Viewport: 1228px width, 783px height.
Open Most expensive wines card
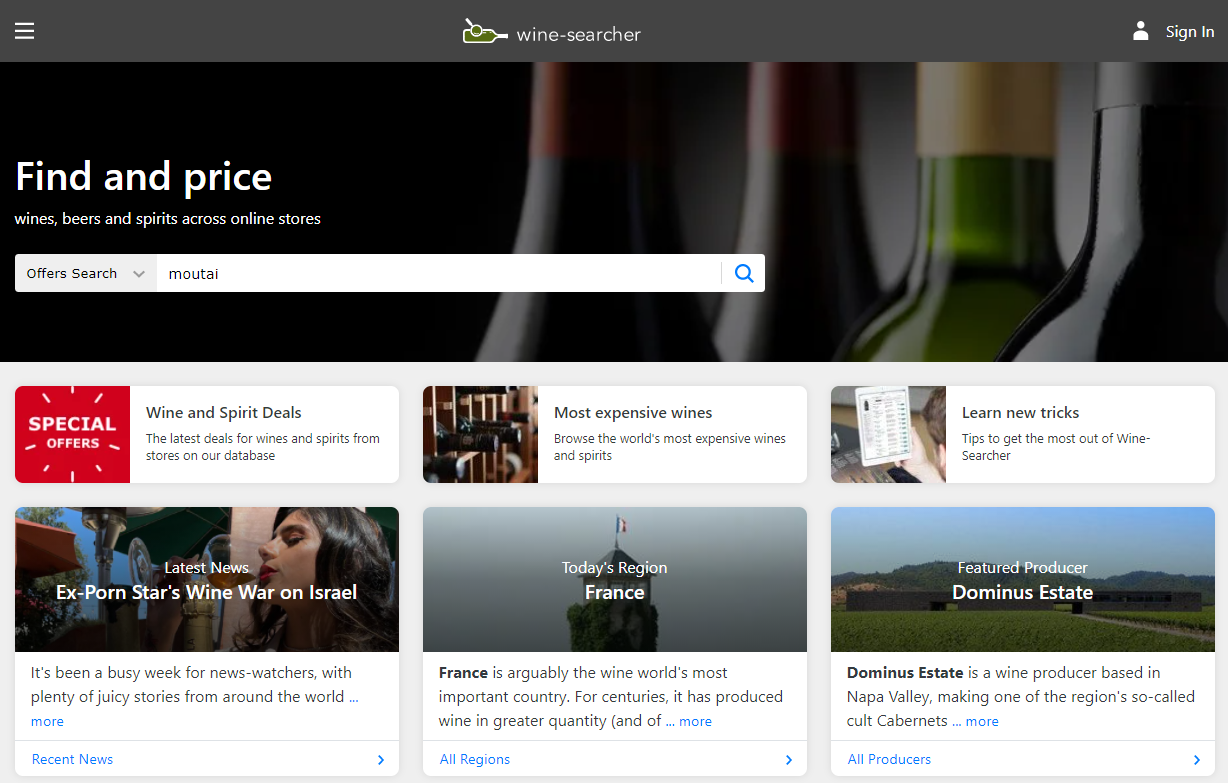670,434
